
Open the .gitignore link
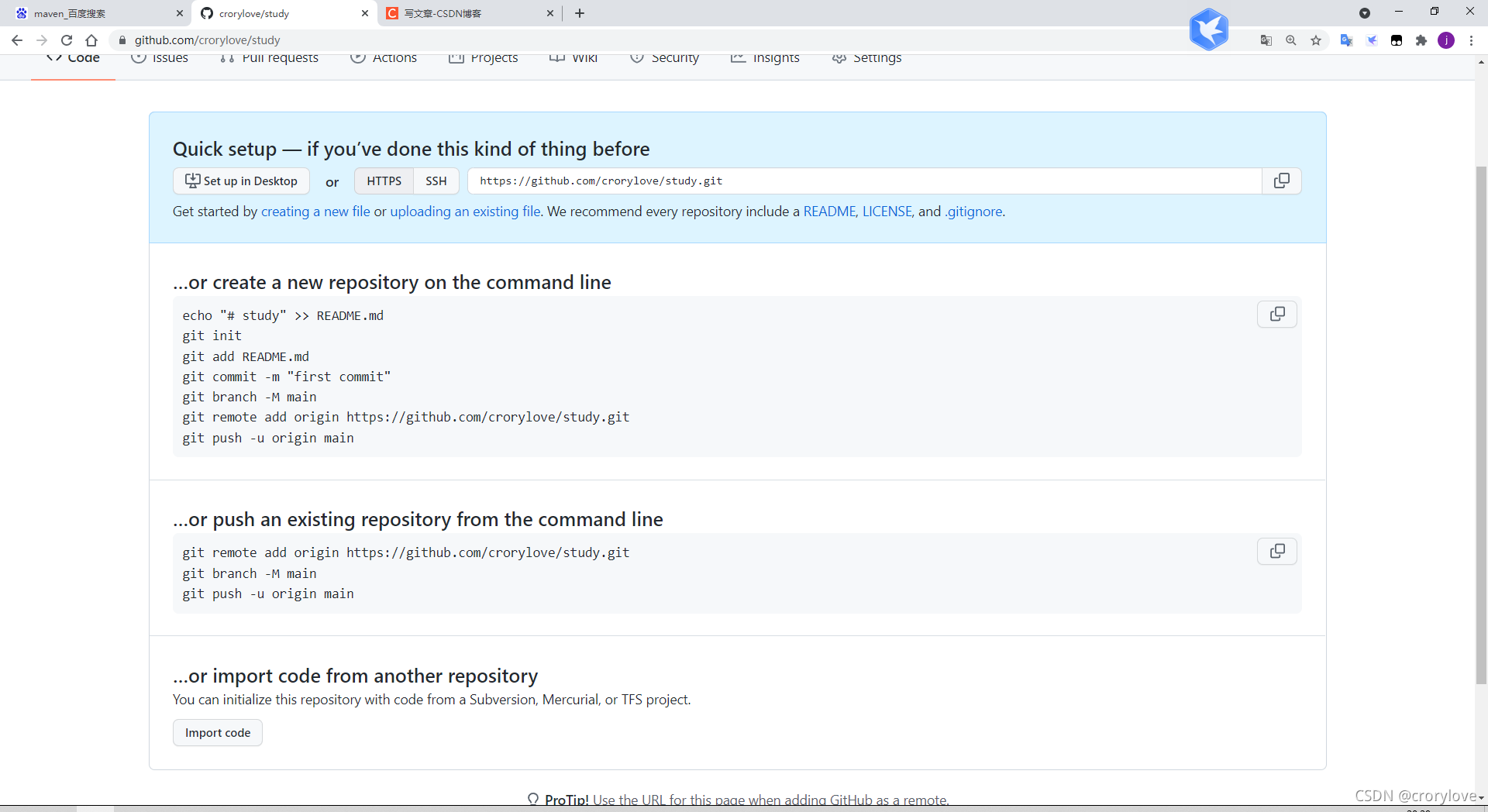[973, 212]
